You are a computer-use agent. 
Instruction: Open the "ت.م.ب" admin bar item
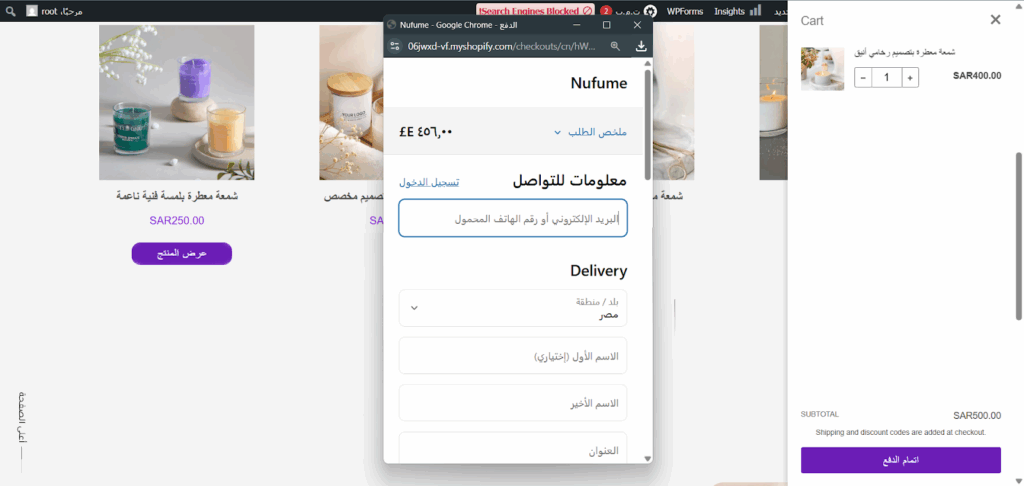pyautogui.click(x=628, y=10)
